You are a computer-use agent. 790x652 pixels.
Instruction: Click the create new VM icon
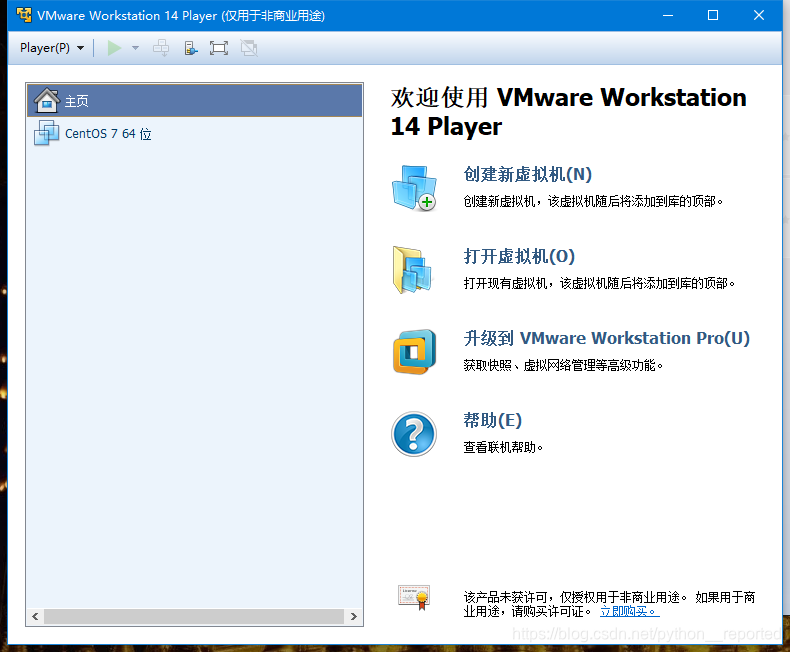point(415,188)
